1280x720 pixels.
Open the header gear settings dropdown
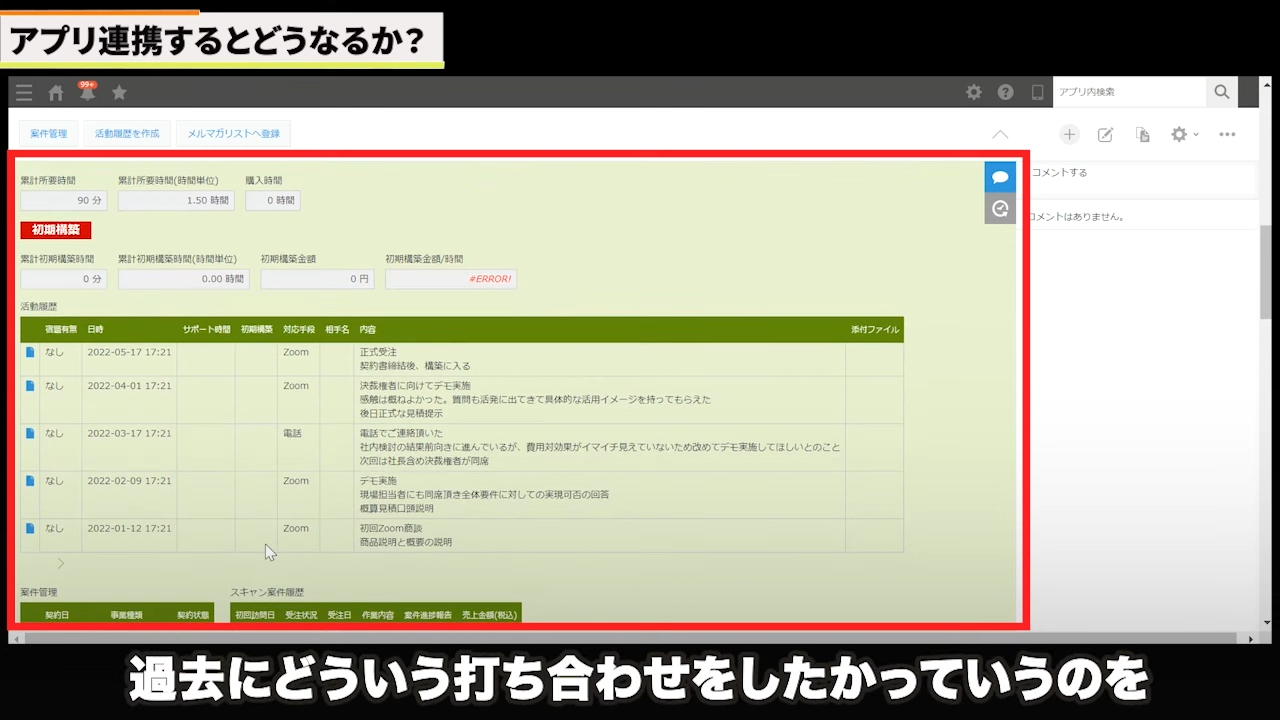[x=973, y=92]
